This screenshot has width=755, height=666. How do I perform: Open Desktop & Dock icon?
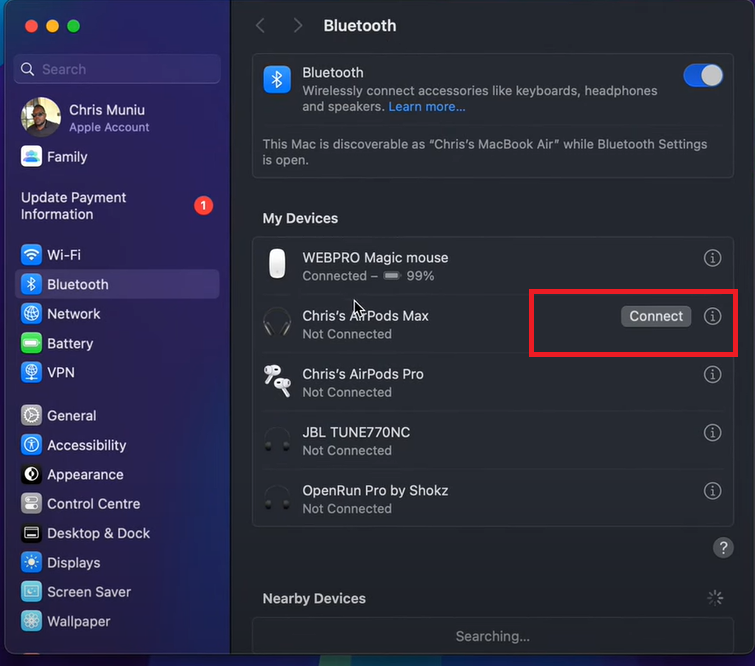pyautogui.click(x=31, y=533)
